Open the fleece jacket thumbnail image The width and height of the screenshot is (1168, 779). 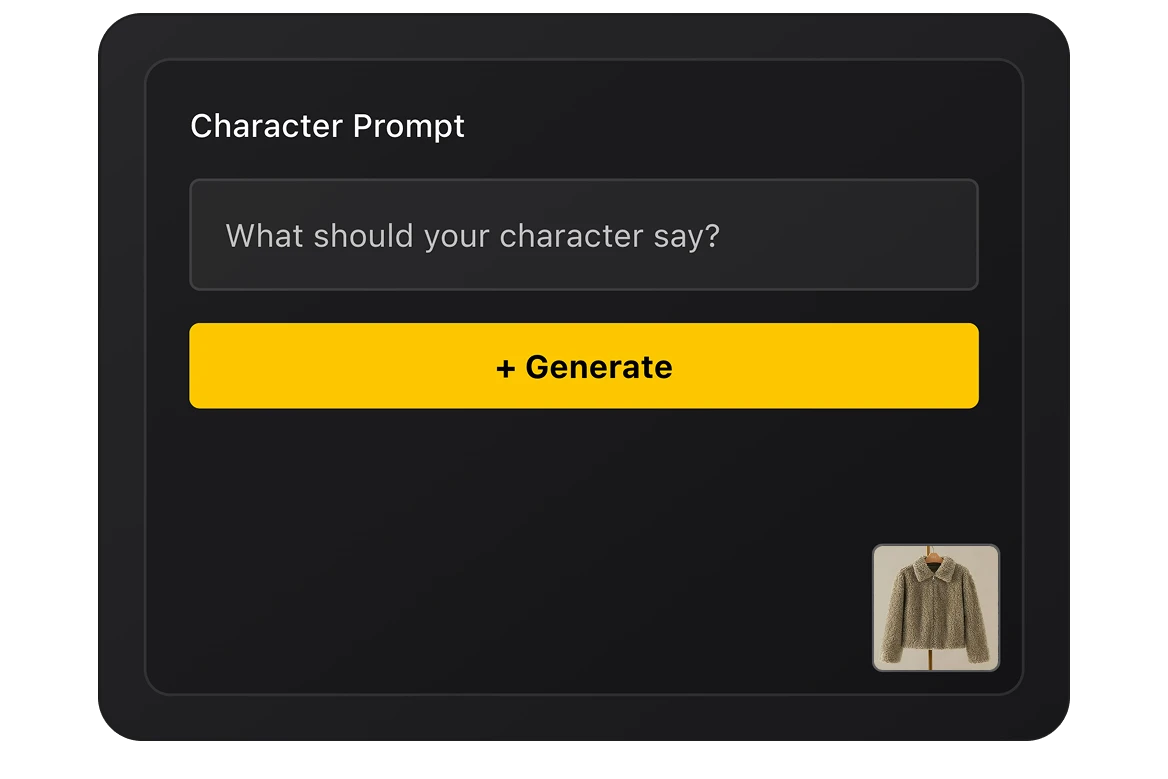(x=936, y=608)
